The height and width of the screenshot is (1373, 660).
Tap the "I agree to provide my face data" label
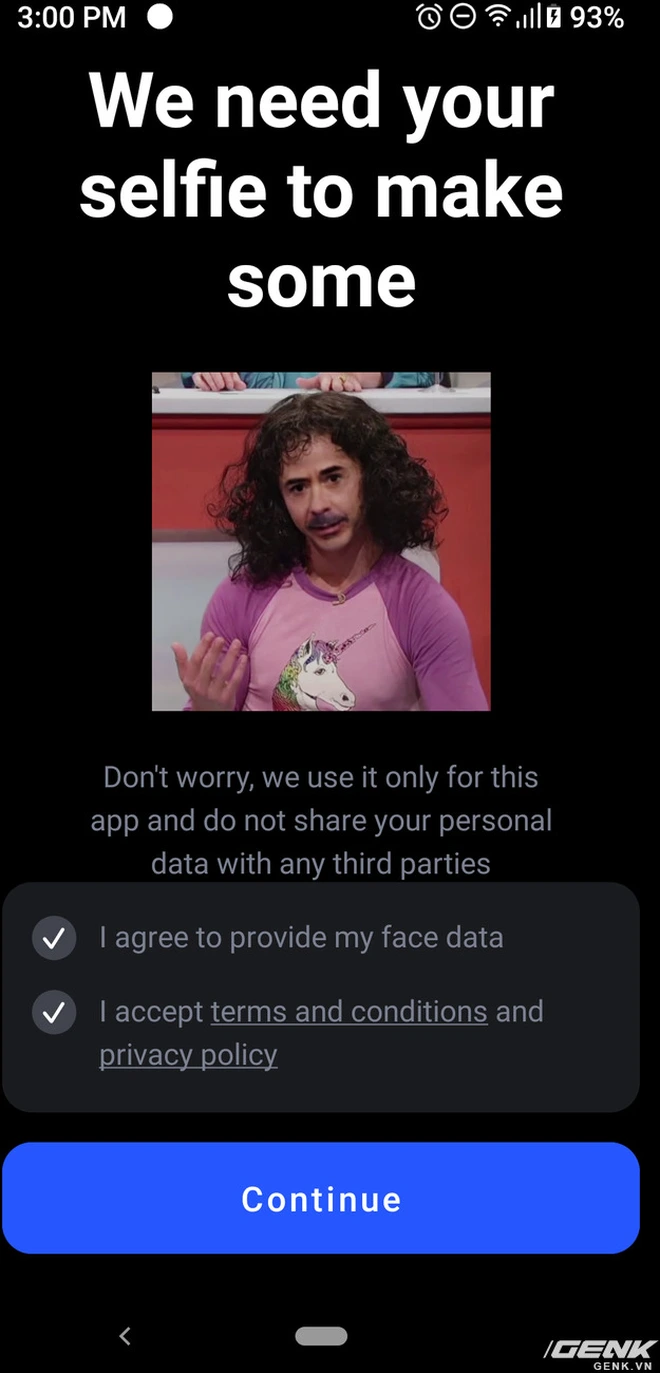click(x=301, y=938)
